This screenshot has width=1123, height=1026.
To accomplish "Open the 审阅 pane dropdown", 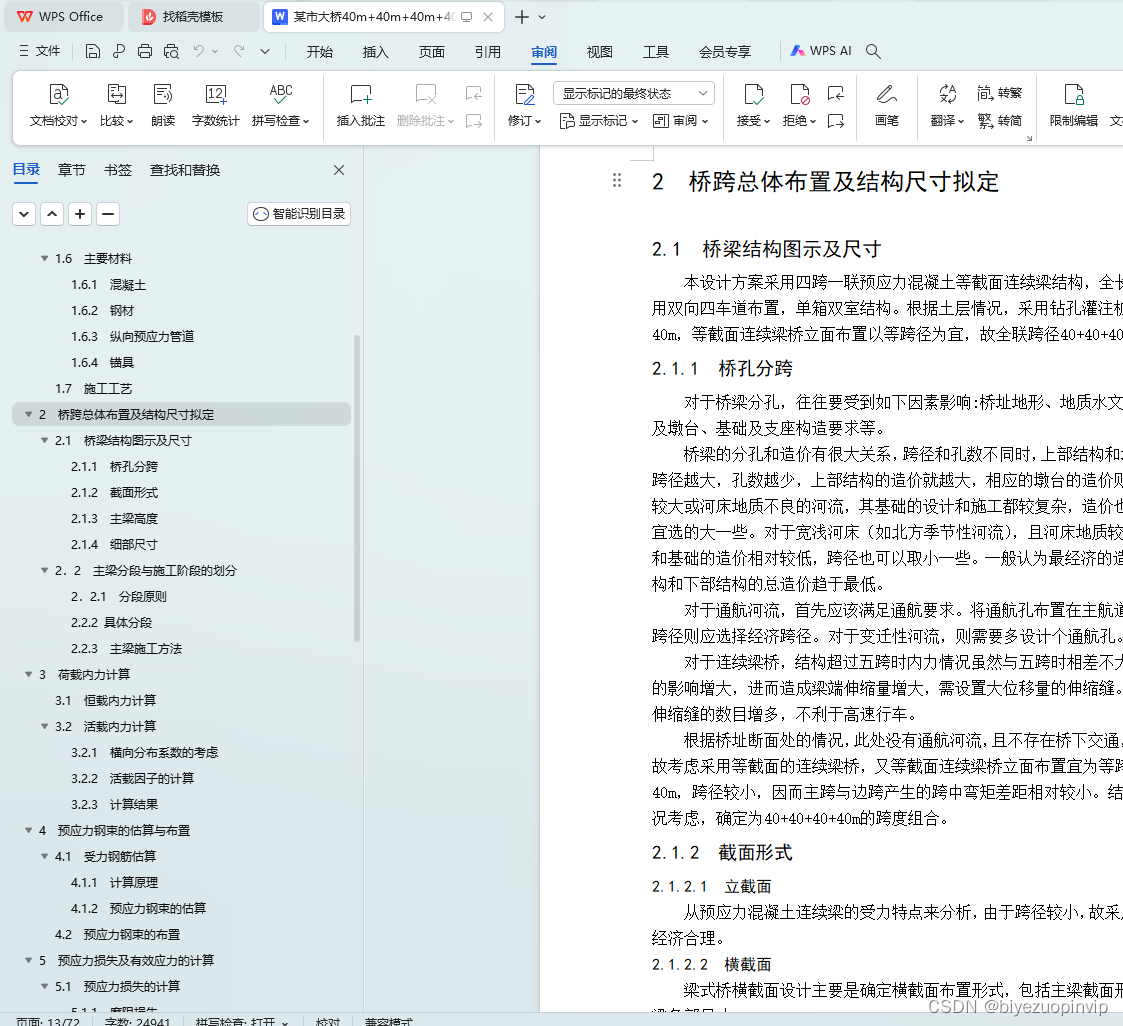I will 680,121.
